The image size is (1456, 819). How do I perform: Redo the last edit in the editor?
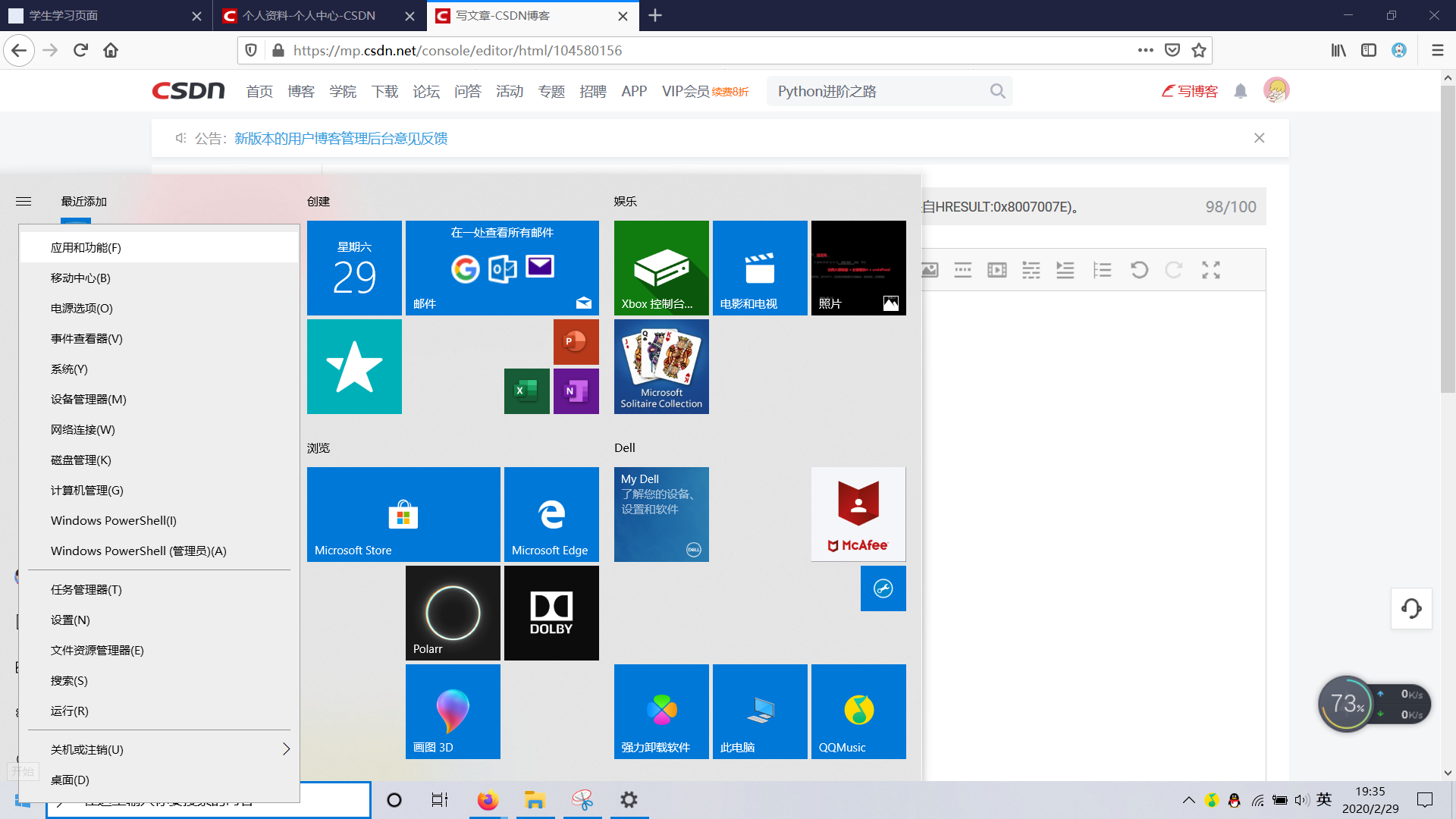click(1174, 269)
